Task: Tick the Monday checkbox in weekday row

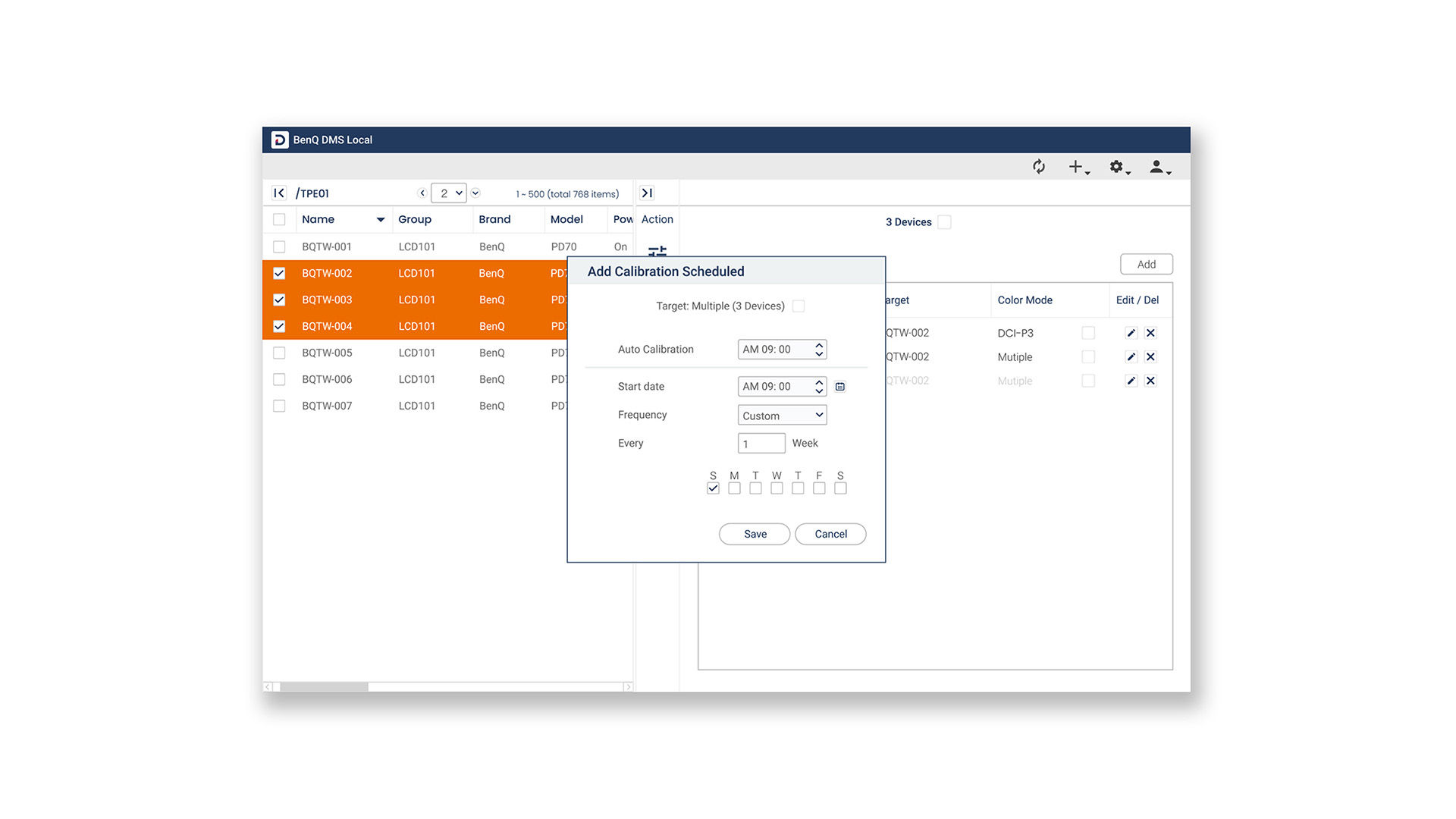Action: point(734,488)
